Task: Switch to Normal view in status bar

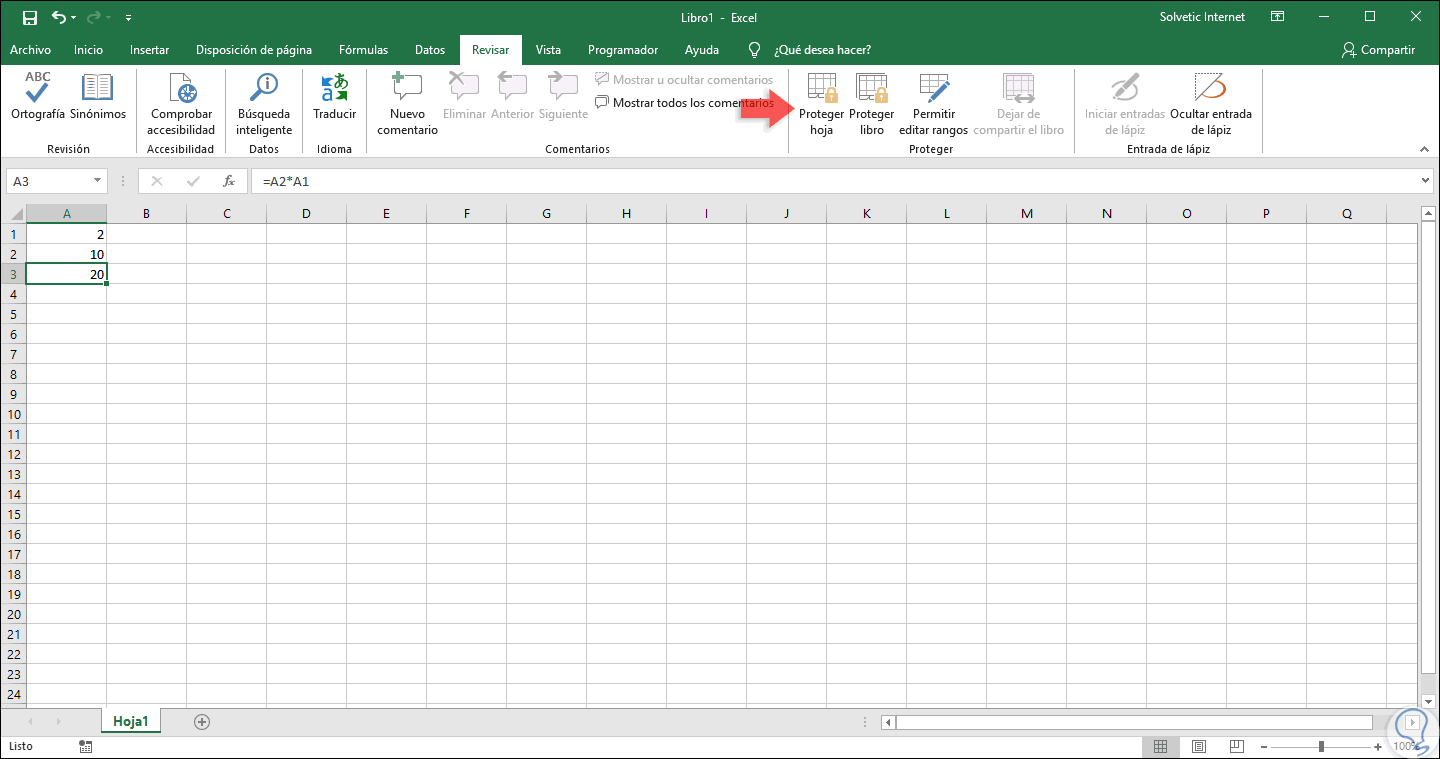Action: point(1160,746)
